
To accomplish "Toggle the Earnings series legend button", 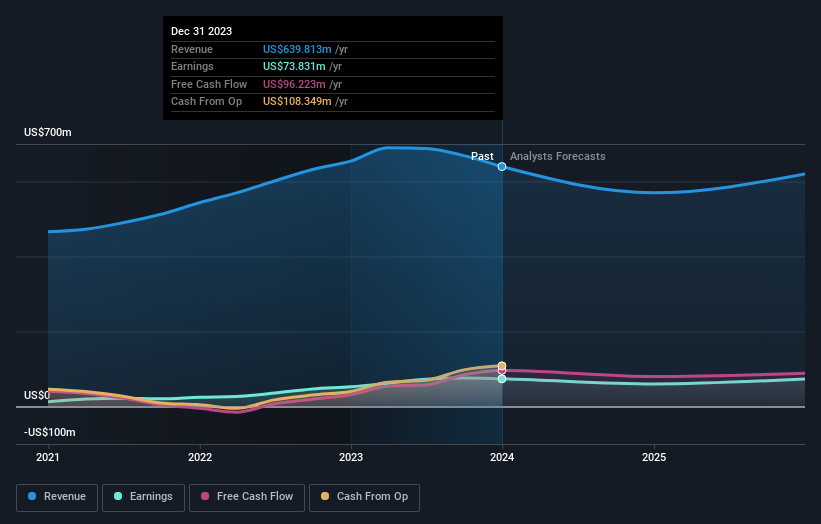I will click(143, 497).
